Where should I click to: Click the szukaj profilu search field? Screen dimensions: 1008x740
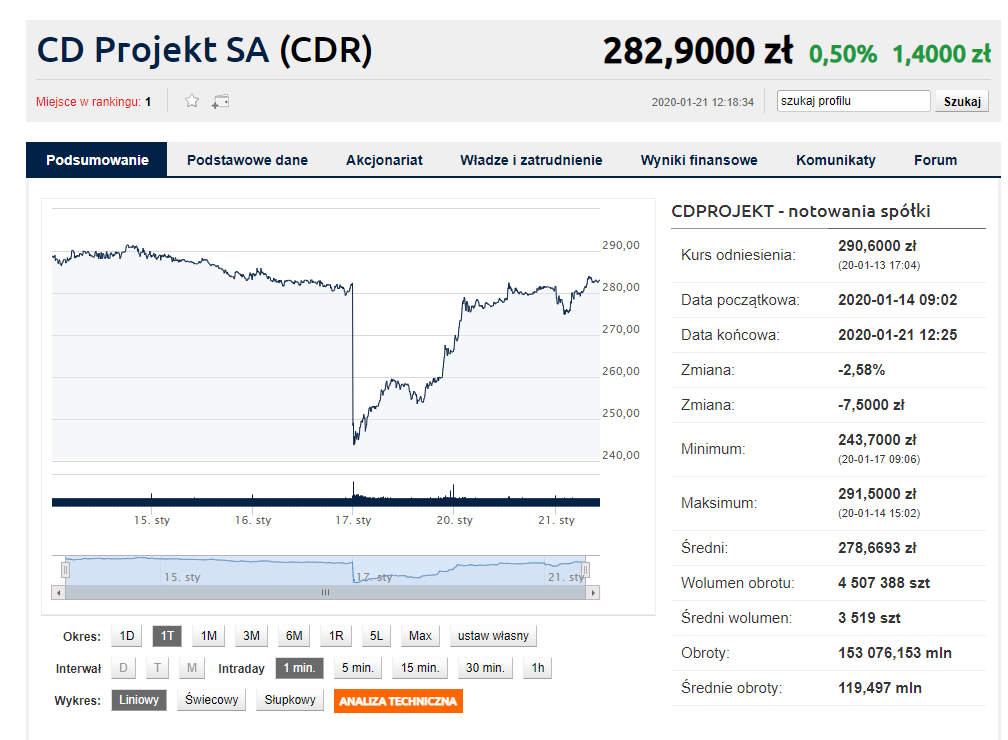click(x=853, y=101)
